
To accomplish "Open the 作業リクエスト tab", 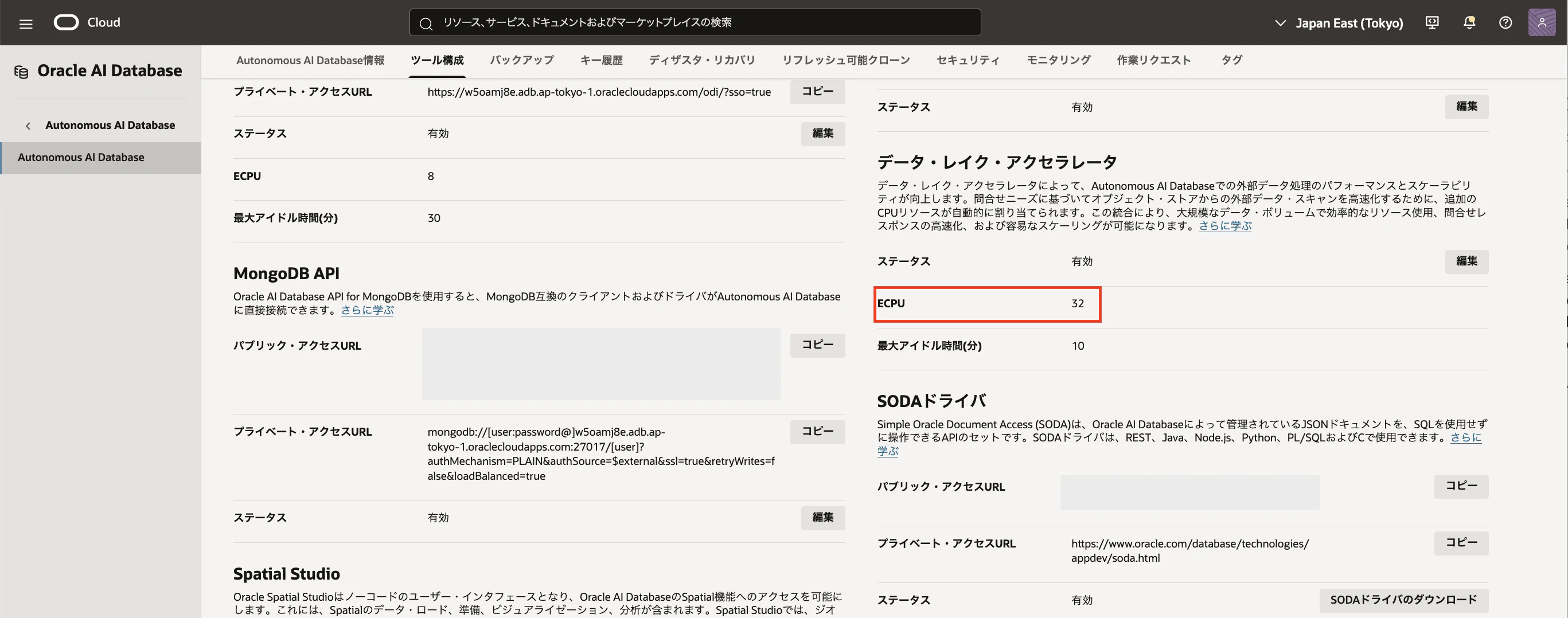I will coord(1153,60).
